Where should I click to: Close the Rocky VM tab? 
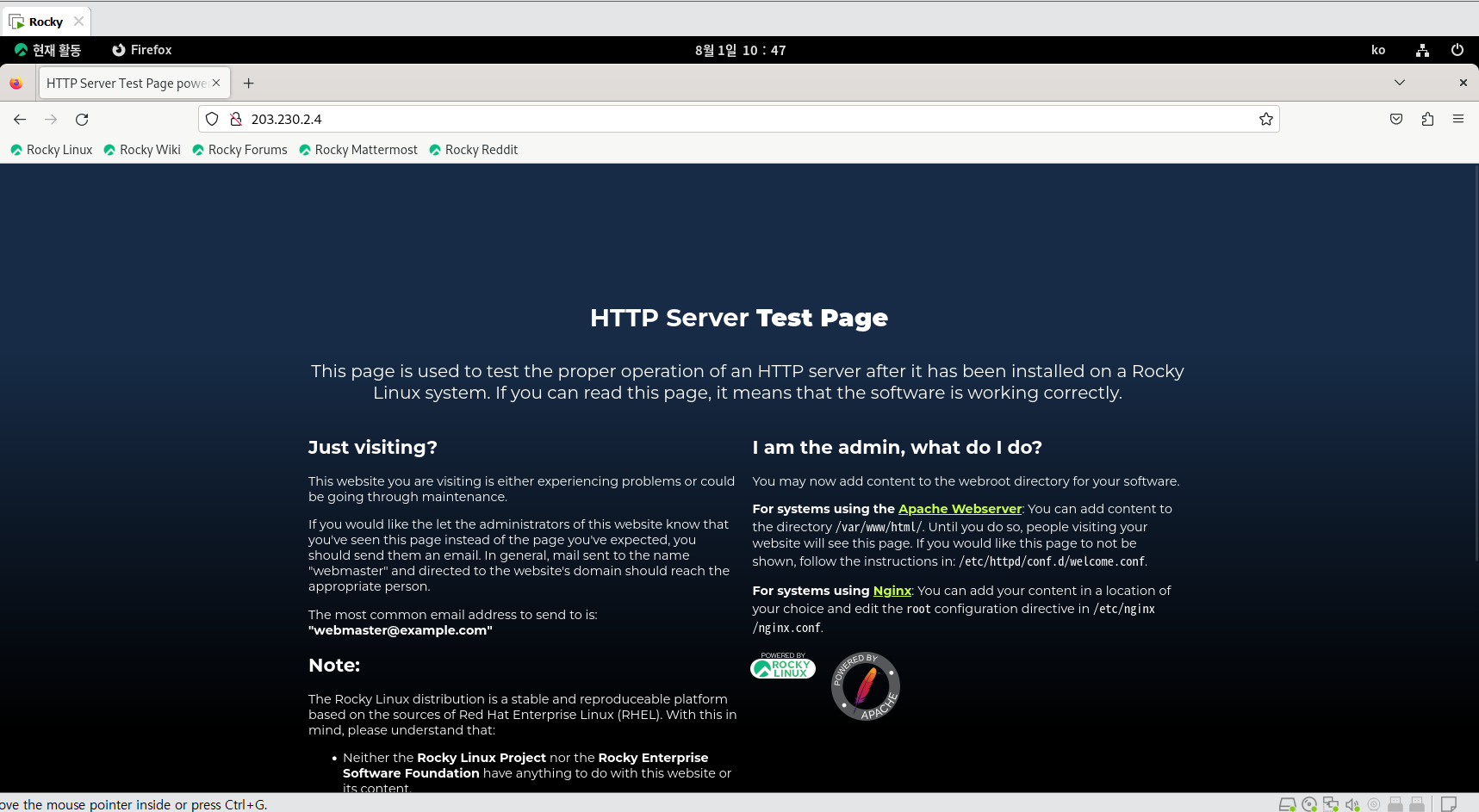coord(79,22)
